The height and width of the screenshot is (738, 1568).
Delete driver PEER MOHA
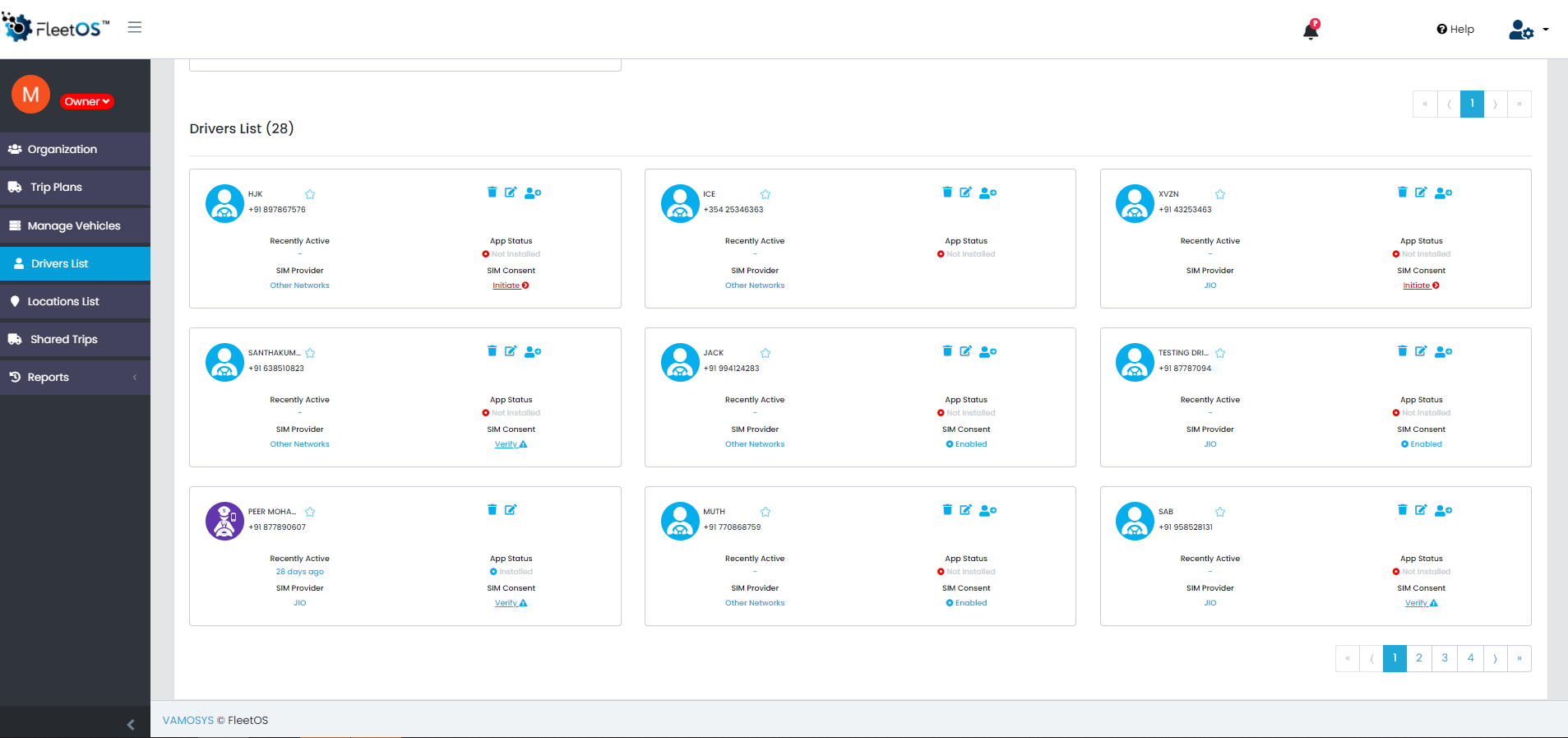[492, 509]
